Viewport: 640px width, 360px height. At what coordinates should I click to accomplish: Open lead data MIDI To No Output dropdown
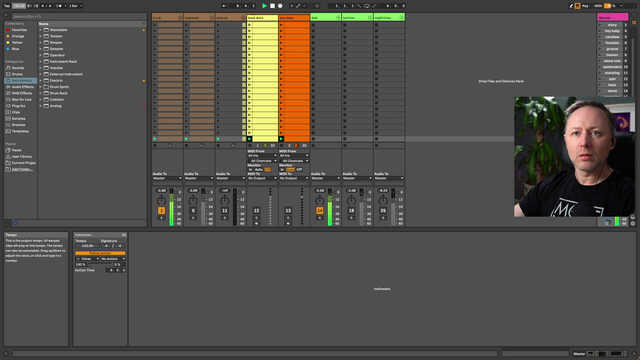262,178
